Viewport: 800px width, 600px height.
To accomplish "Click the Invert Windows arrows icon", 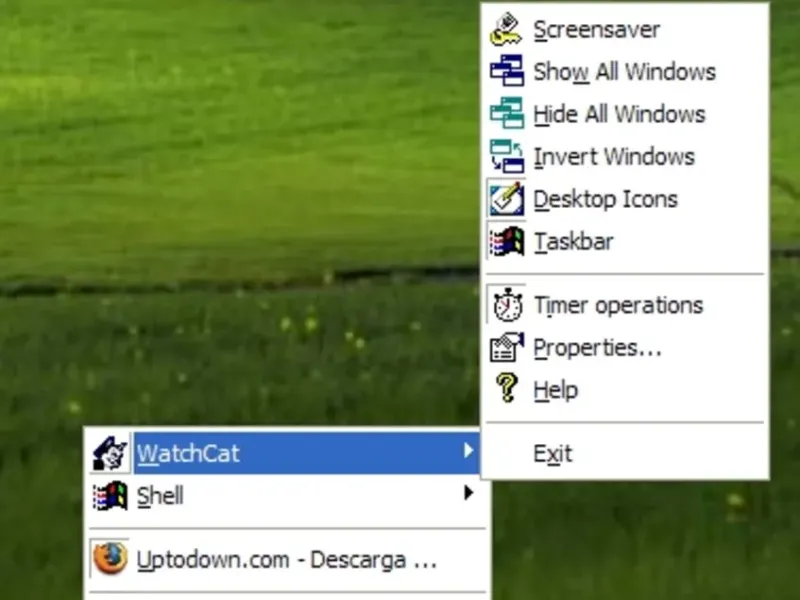I will (506, 156).
